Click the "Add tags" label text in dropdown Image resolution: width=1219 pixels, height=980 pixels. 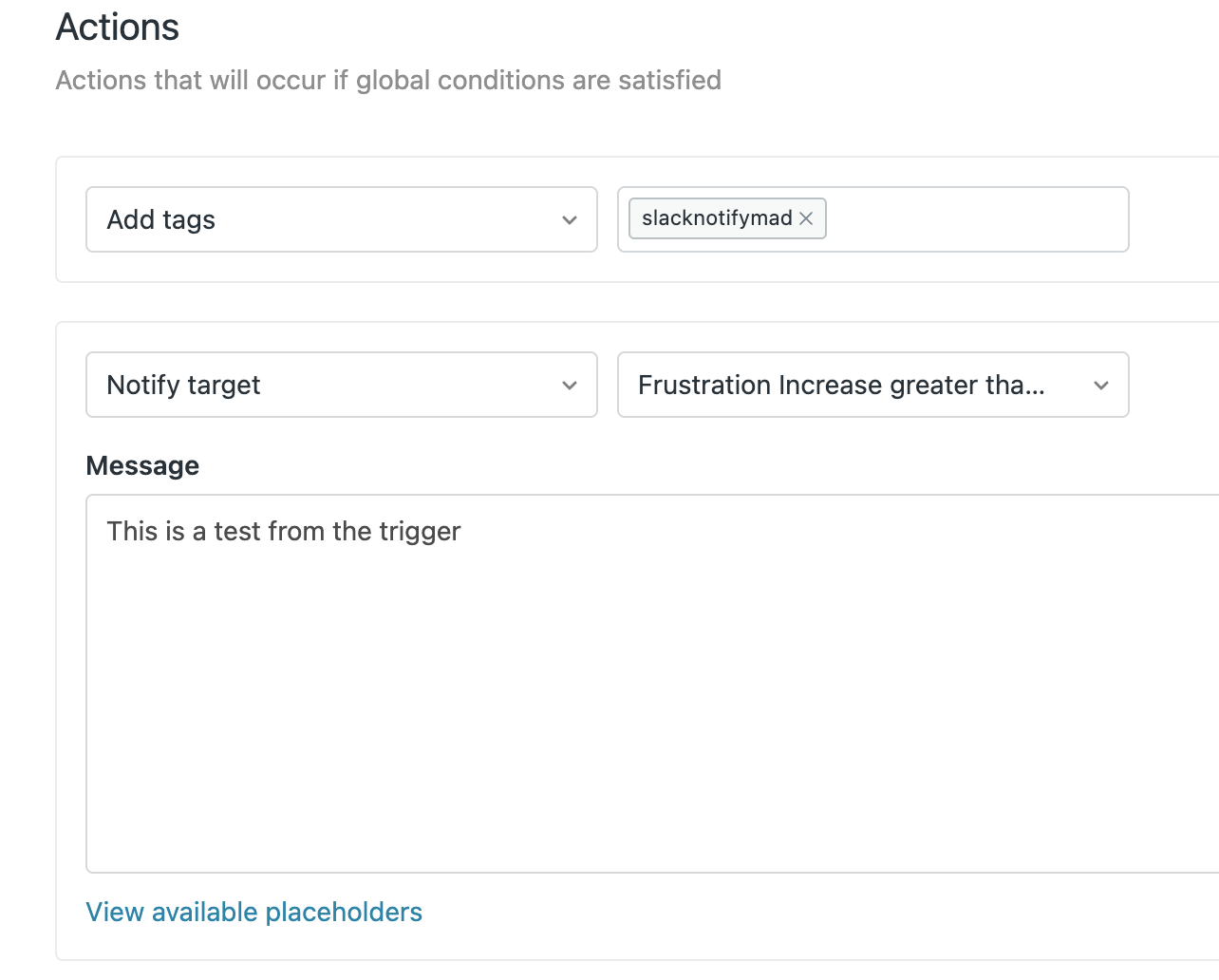pyautogui.click(x=161, y=219)
